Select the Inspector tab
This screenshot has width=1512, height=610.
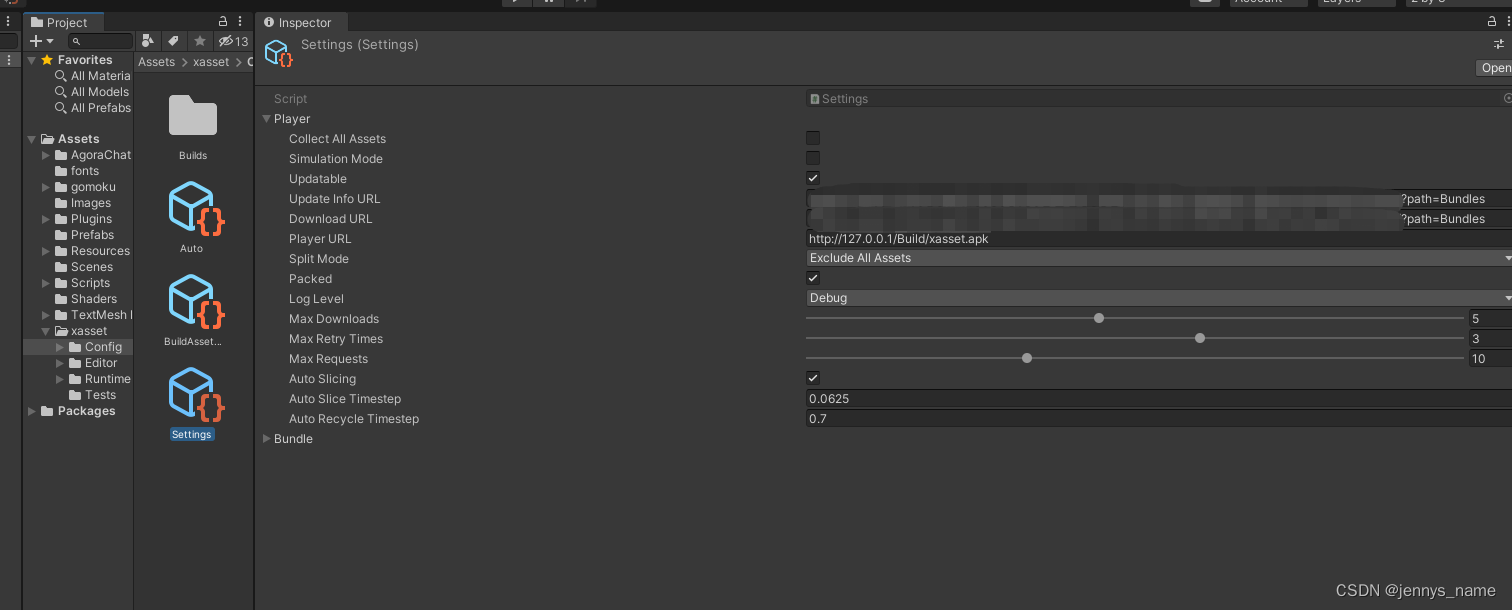300,21
